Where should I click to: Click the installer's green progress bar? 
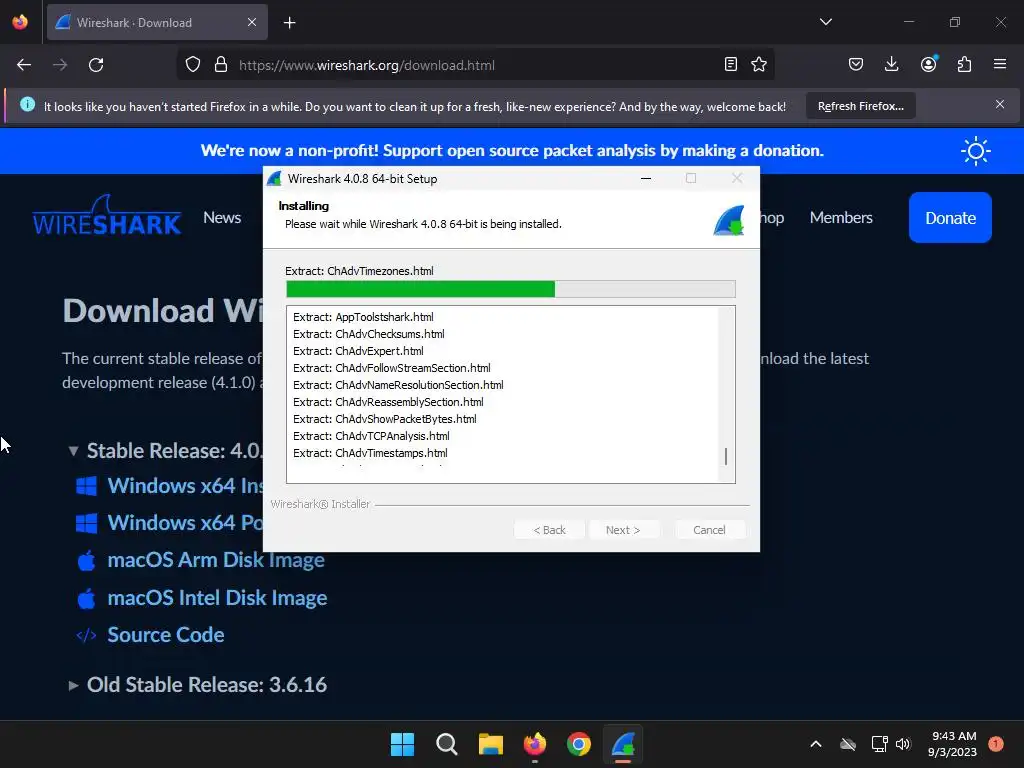pyautogui.click(x=421, y=289)
